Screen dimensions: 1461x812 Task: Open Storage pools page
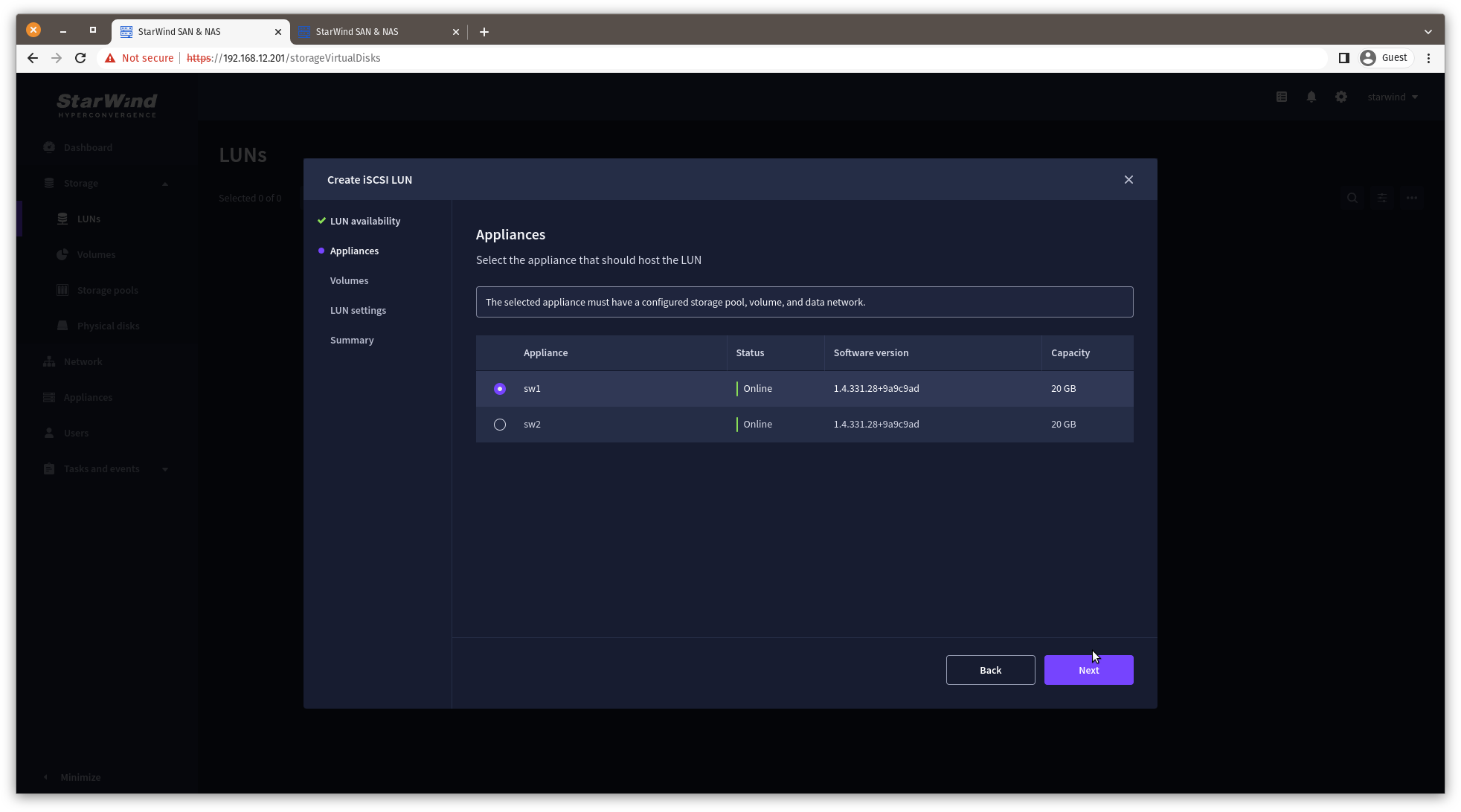[x=107, y=291]
